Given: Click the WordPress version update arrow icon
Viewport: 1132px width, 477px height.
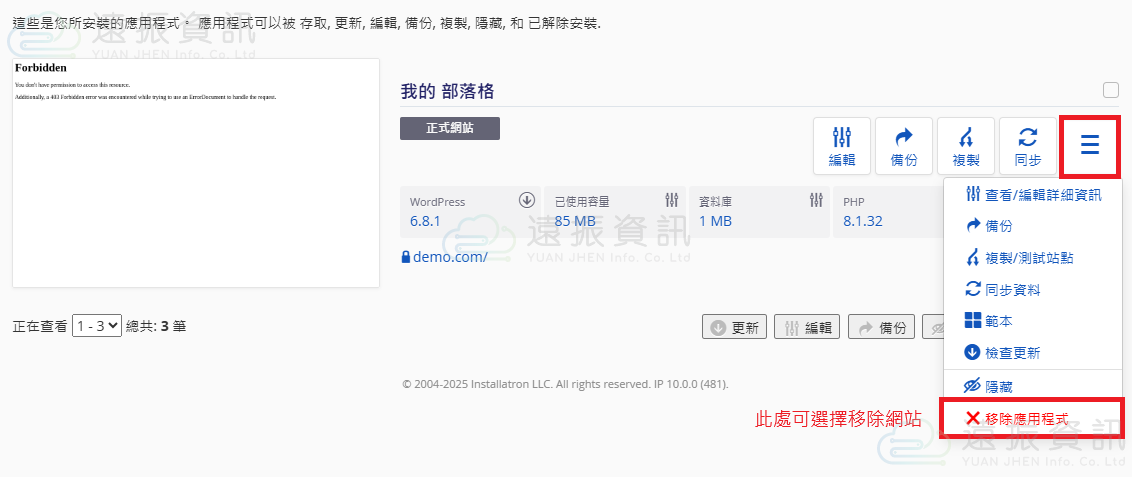Looking at the screenshot, I should click(x=527, y=200).
